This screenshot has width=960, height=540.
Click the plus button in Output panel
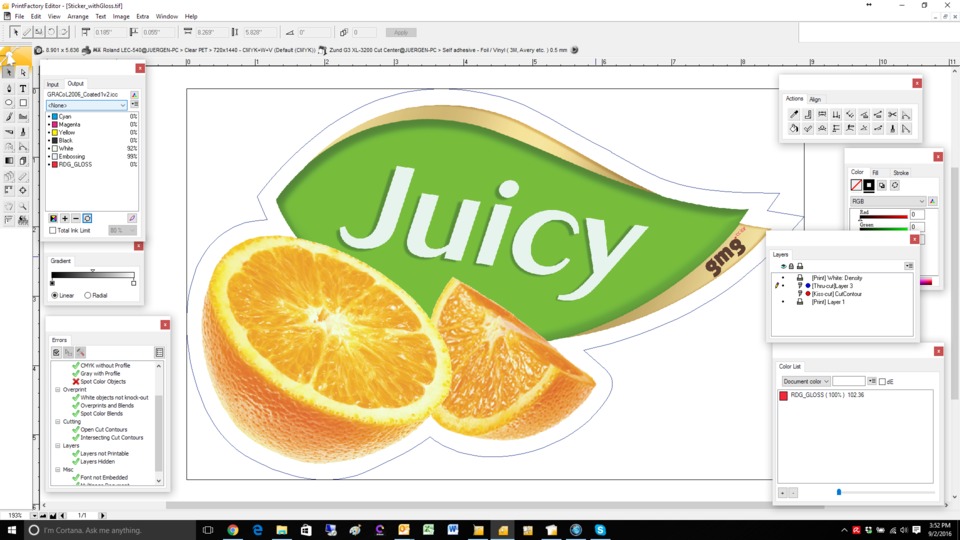(65, 219)
